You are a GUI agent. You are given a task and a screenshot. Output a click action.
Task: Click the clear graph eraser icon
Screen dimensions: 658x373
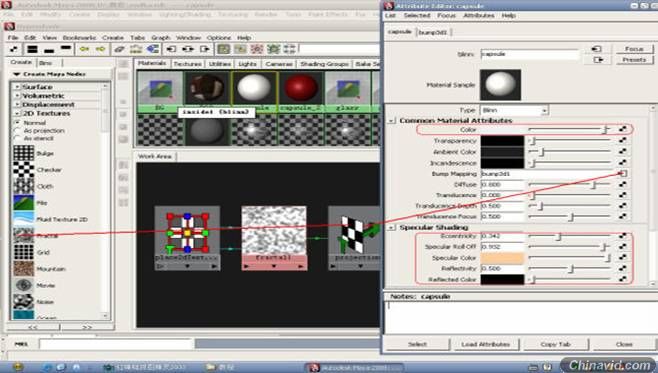point(119,49)
